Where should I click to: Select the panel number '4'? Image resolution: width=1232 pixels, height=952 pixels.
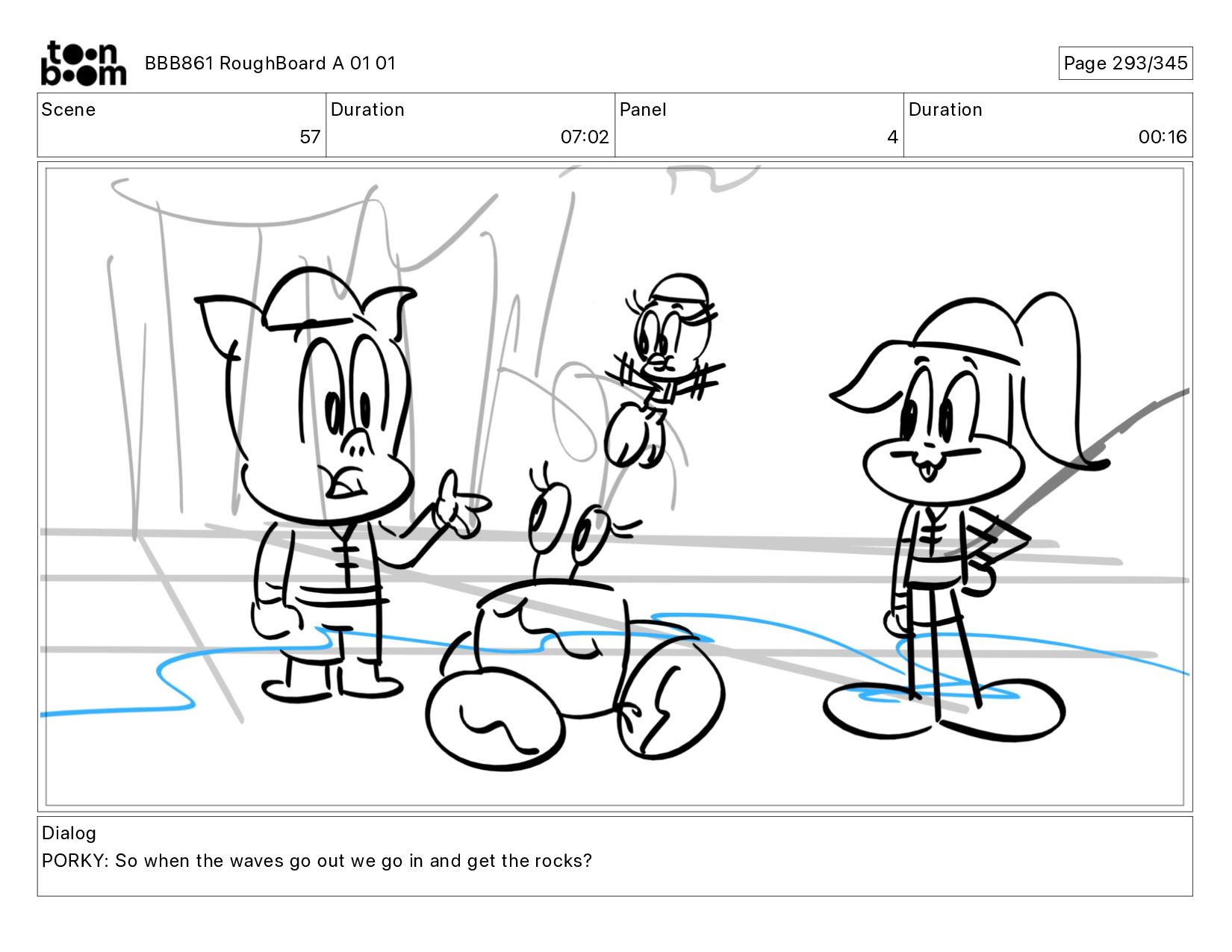pos(892,137)
